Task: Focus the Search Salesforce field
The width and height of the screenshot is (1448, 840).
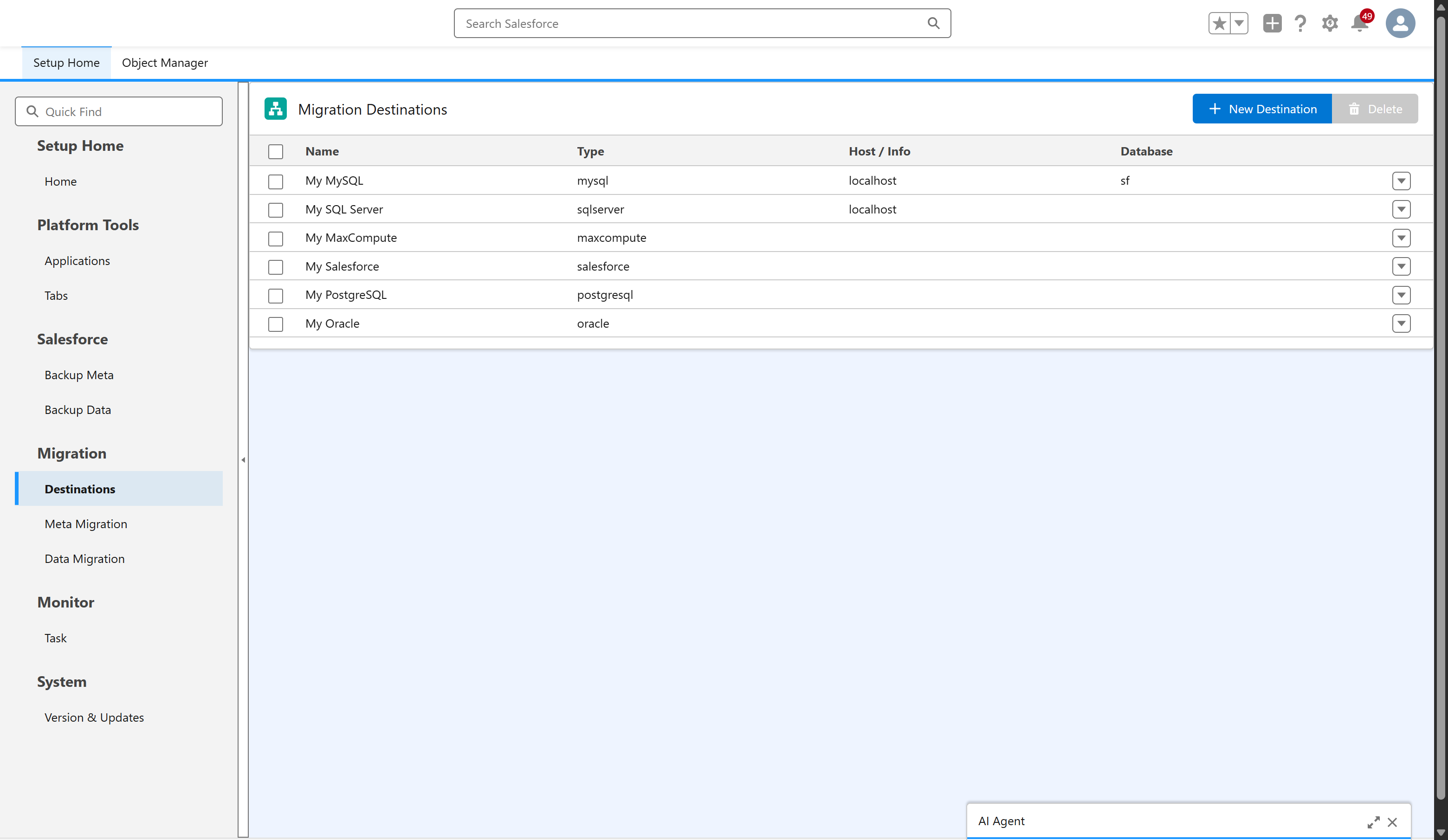Action: coord(702,24)
